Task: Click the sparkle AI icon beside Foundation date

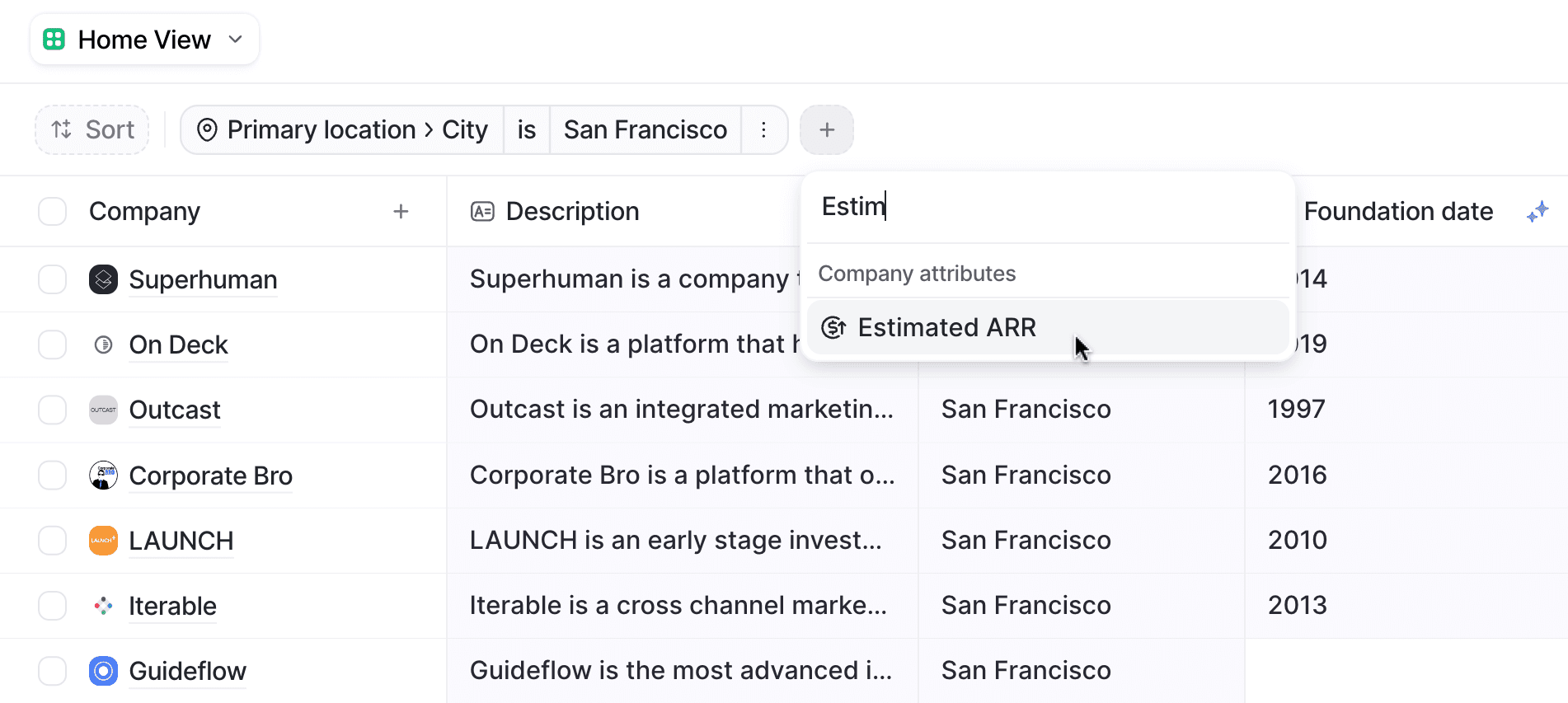Action: coord(1537,212)
